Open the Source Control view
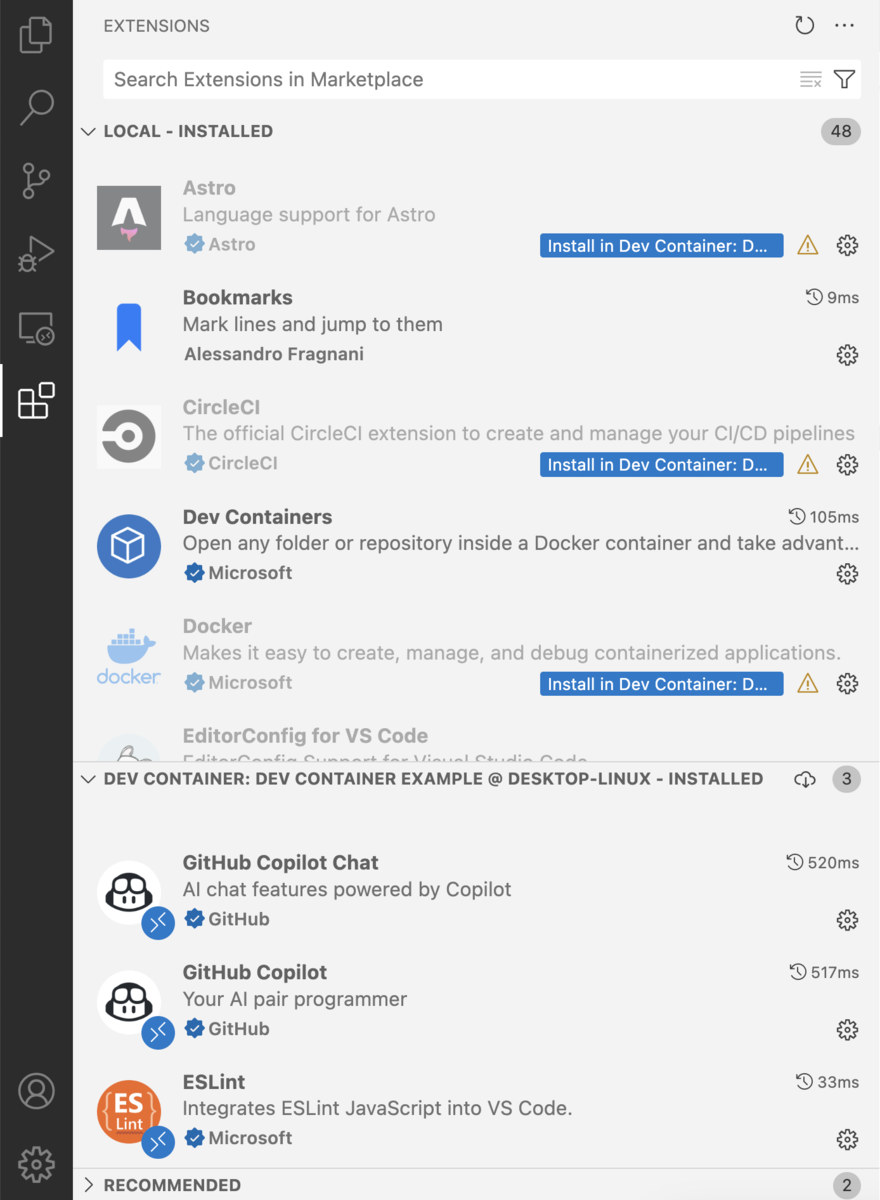Image resolution: width=880 pixels, height=1200 pixels. (36, 181)
